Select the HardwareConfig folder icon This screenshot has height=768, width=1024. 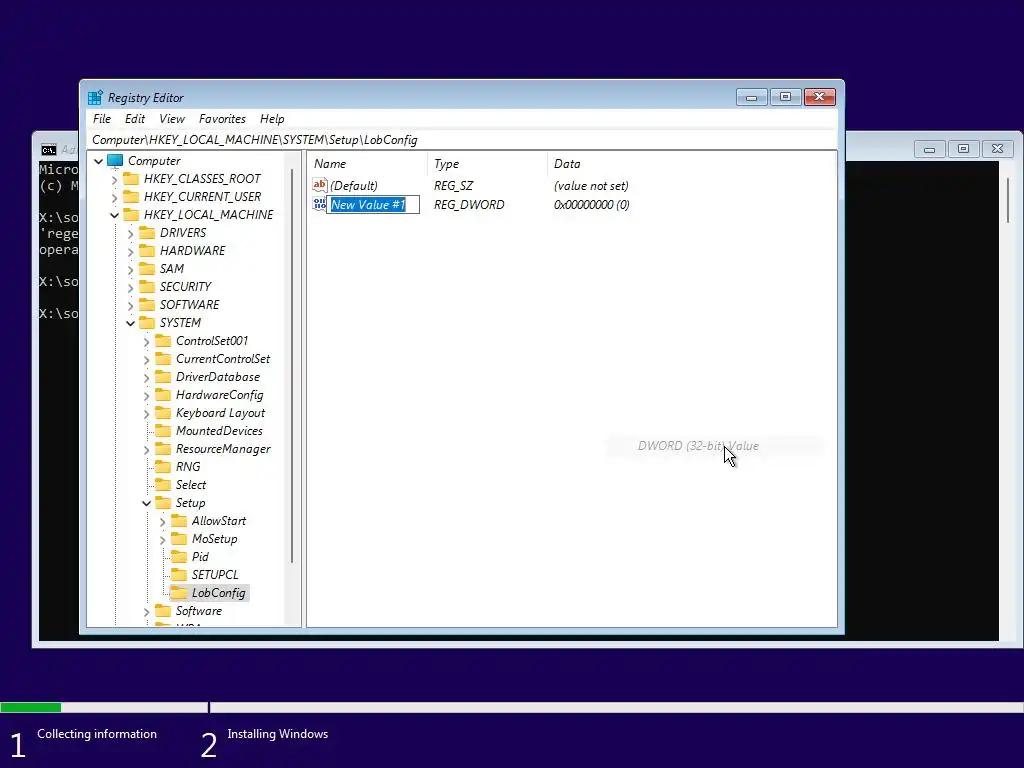(163, 394)
